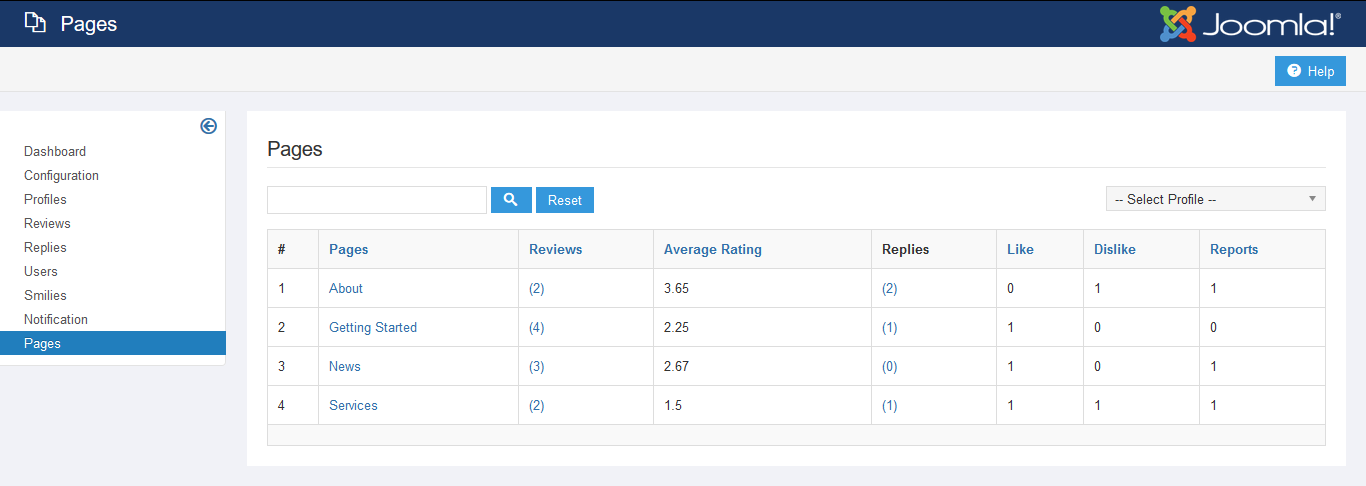Sort by the Dislike column header

pos(1114,250)
